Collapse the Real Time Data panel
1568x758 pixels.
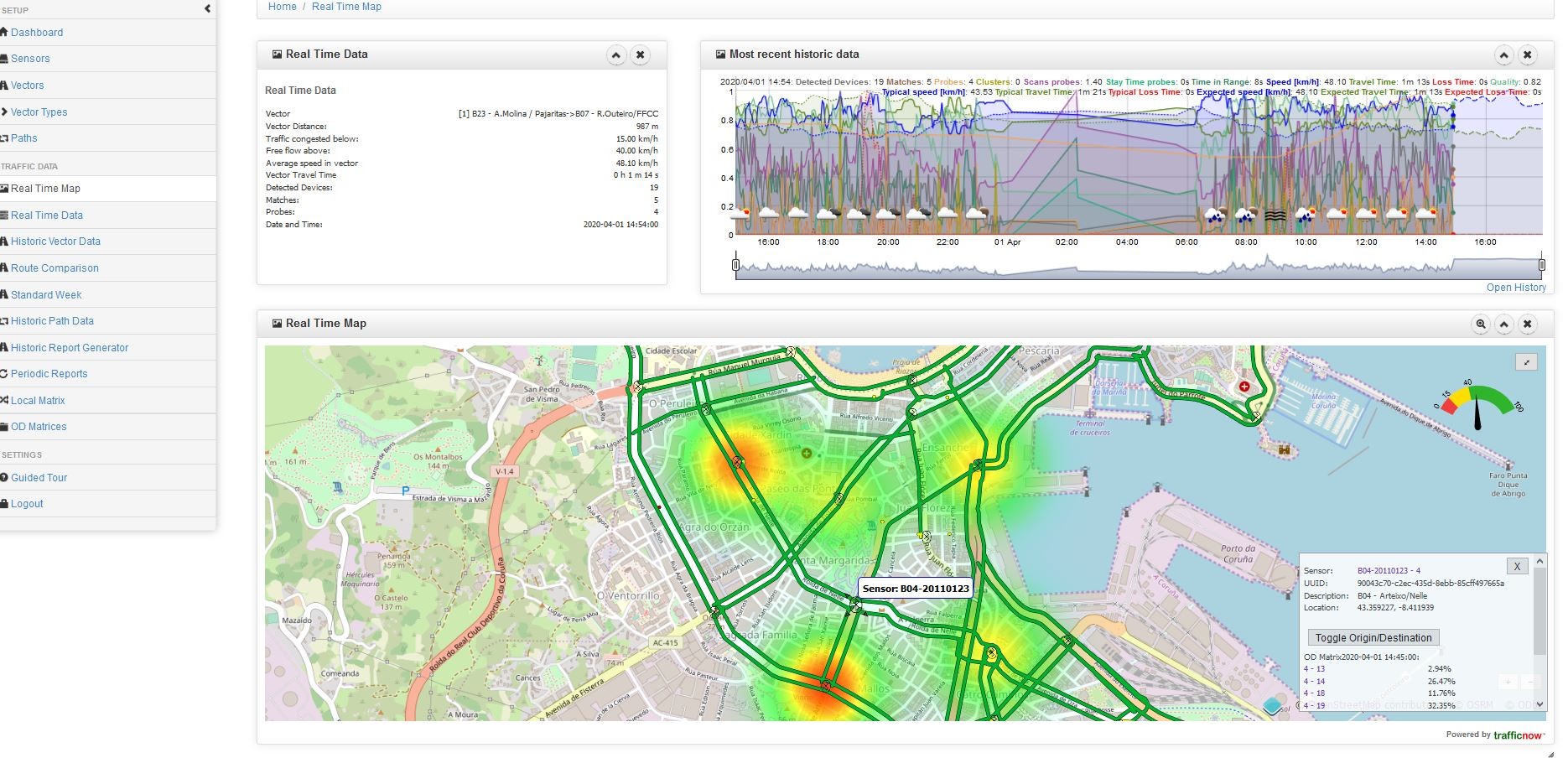616,55
